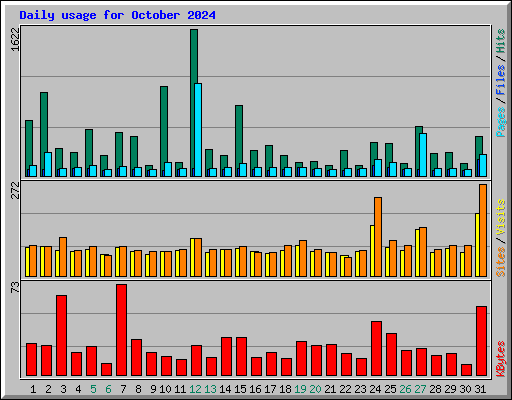Click the green day 5 axis label
512x400 pixels.
[x=93, y=389]
